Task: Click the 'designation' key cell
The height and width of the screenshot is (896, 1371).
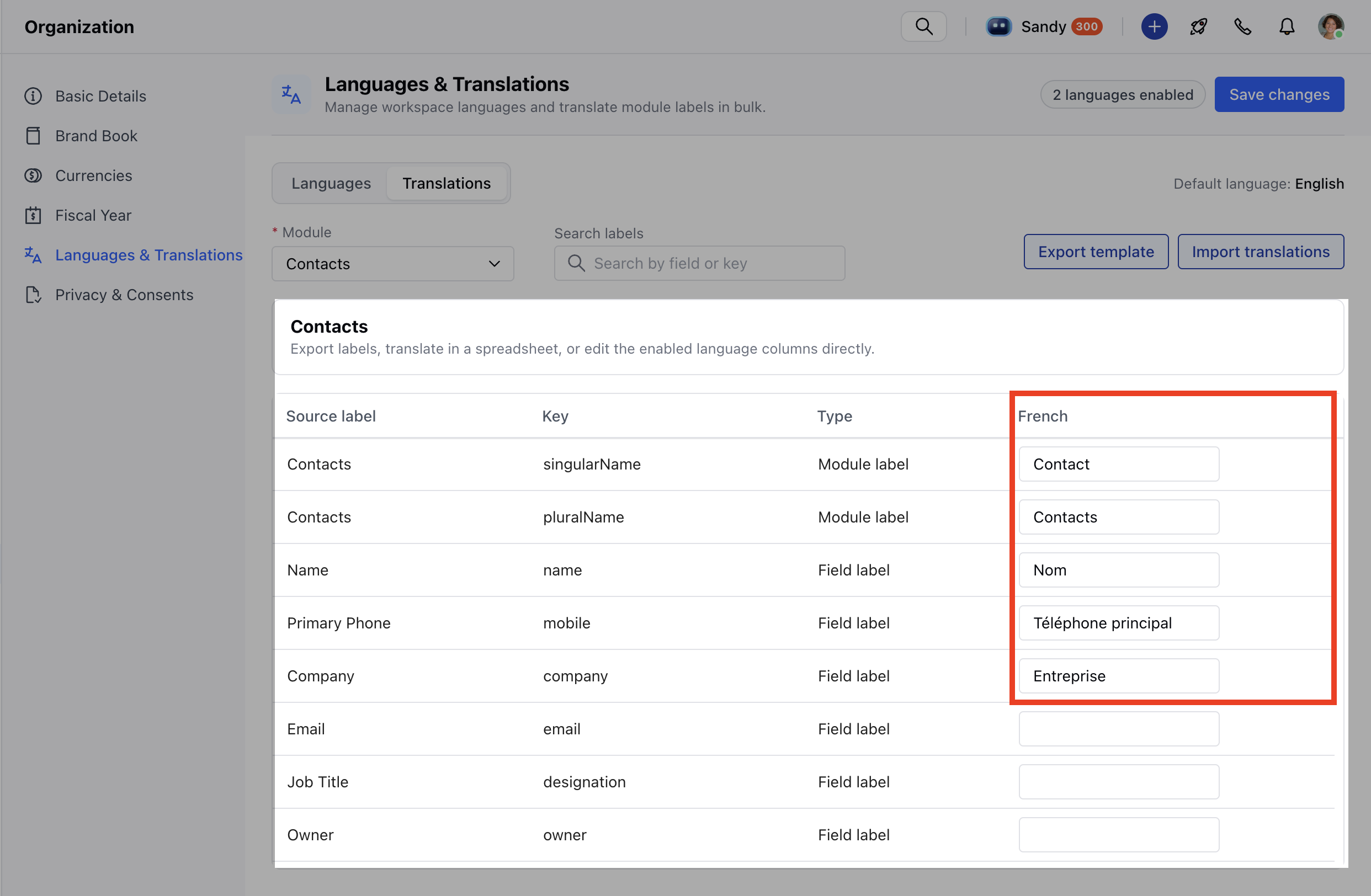Action: pos(584,782)
